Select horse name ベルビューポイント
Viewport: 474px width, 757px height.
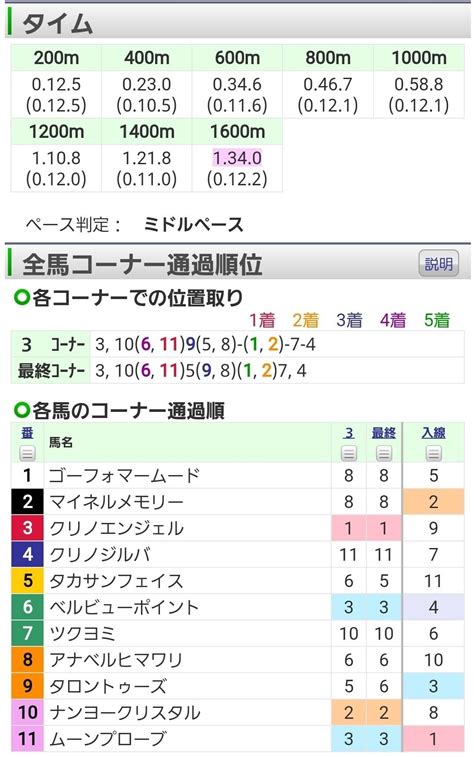click(124, 607)
